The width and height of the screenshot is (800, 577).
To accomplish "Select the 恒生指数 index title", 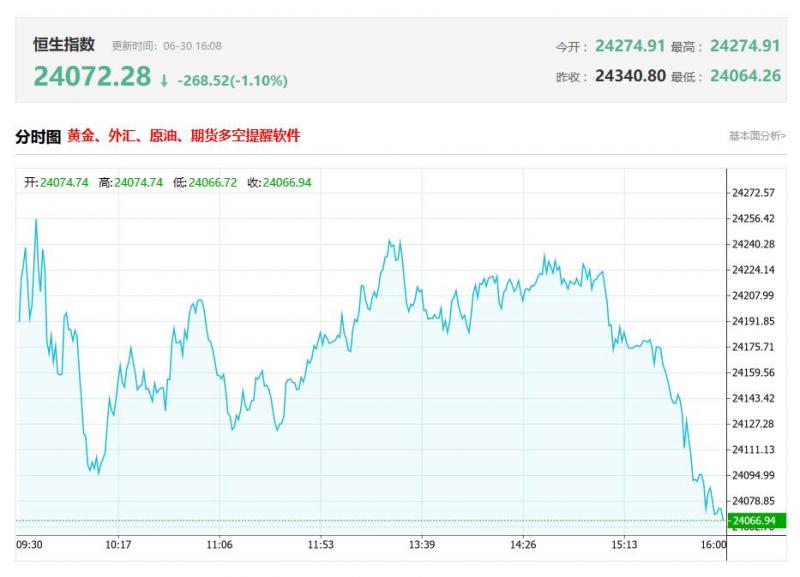I will [x=64, y=44].
